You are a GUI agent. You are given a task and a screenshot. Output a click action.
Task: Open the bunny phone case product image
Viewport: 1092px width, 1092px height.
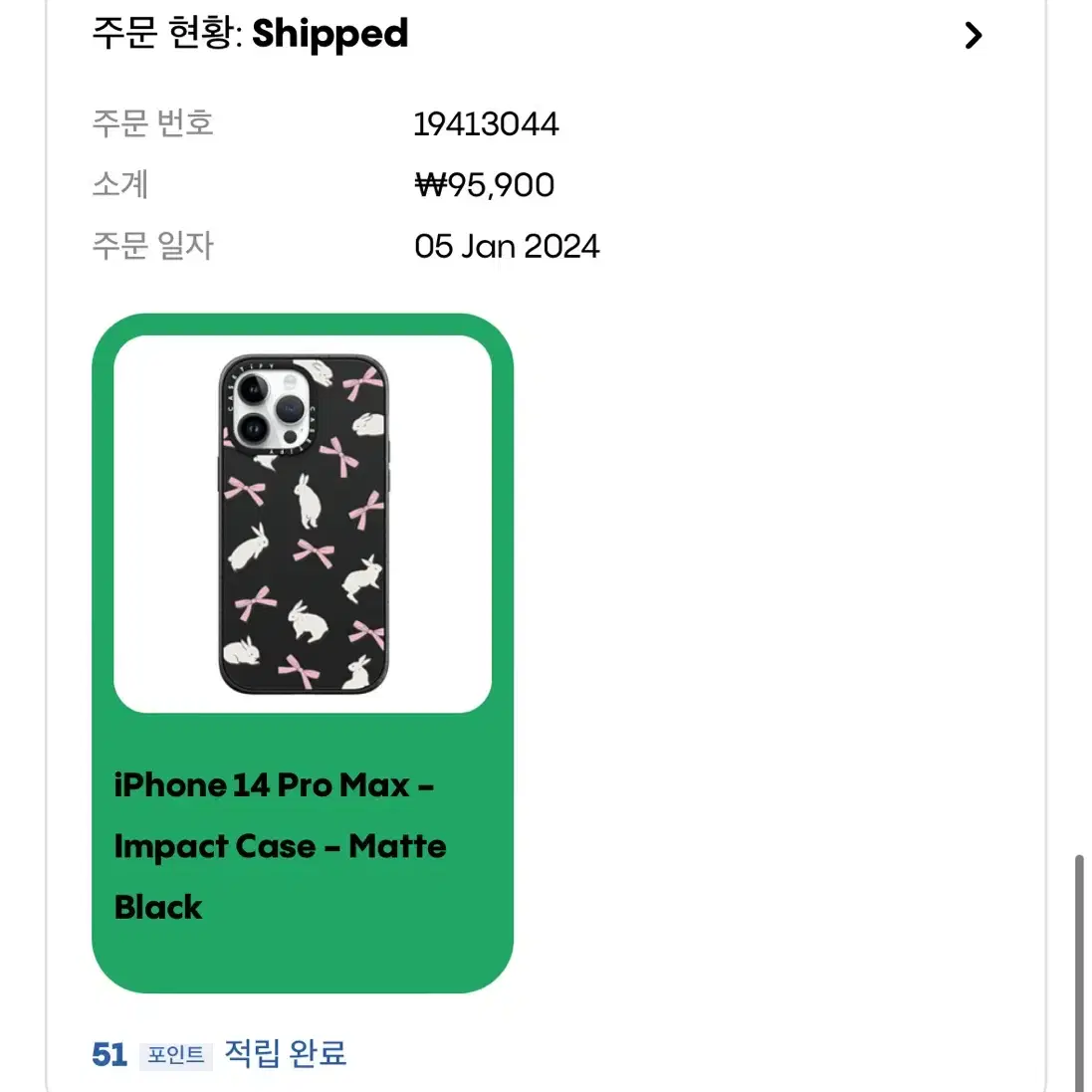303,524
